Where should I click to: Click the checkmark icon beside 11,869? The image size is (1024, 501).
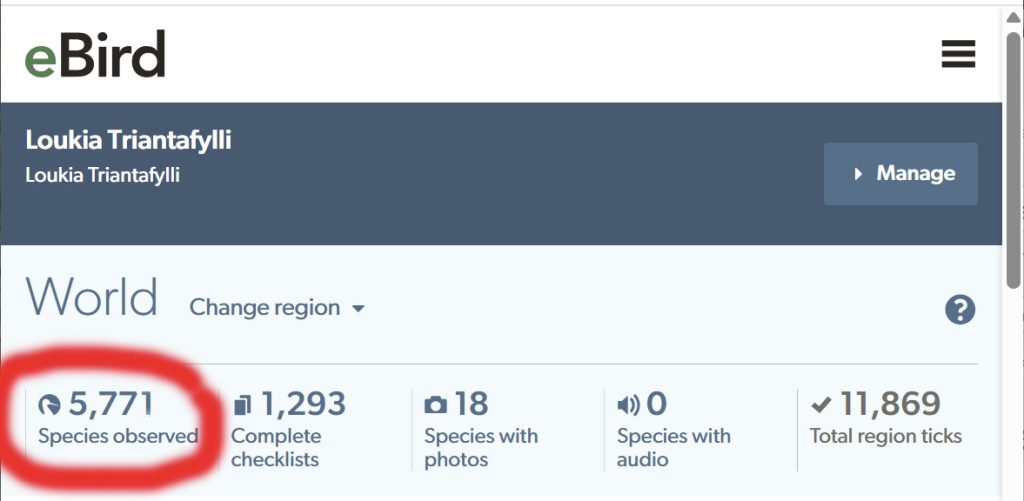pos(821,405)
